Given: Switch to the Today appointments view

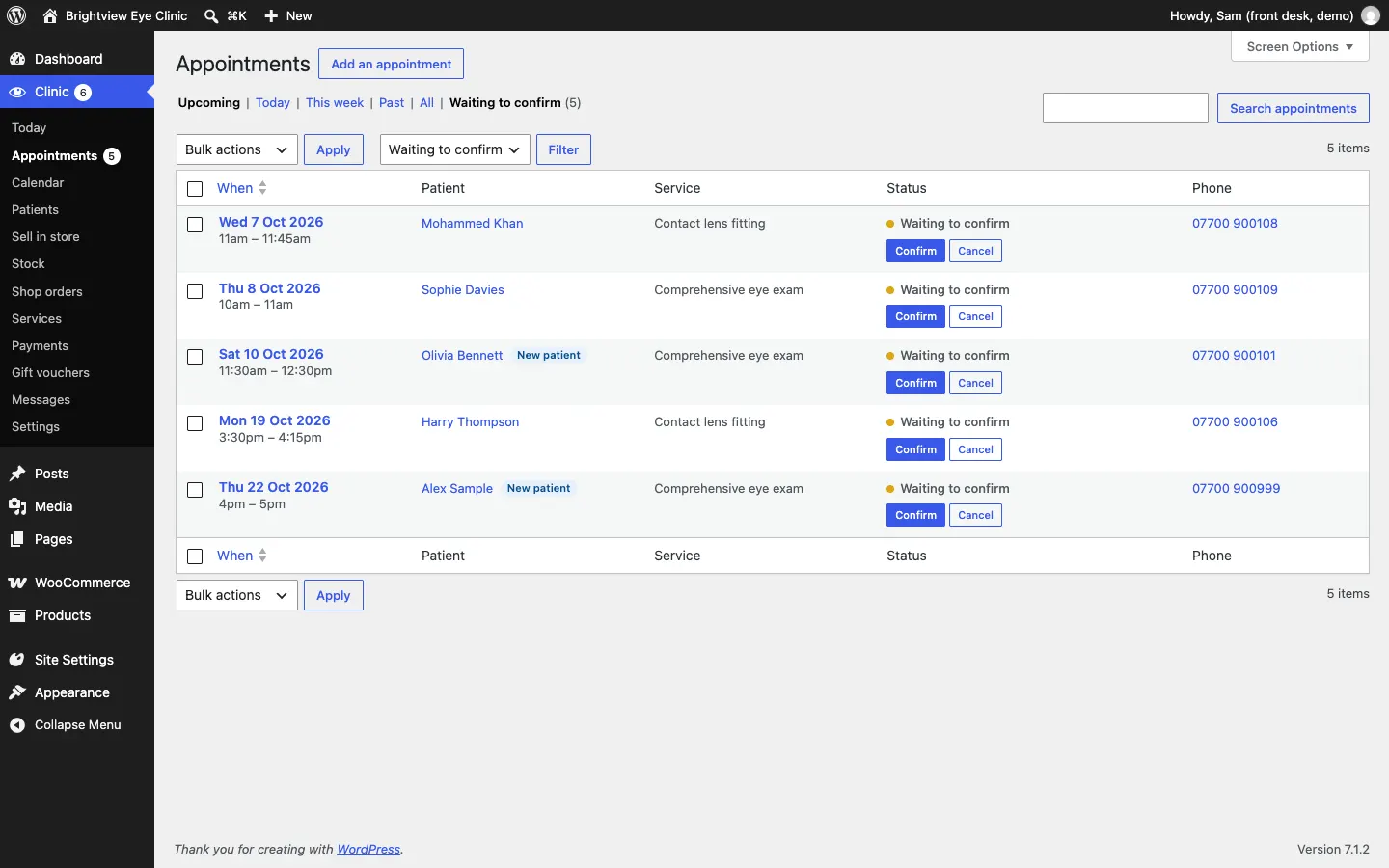Looking at the screenshot, I should (273, 103).
